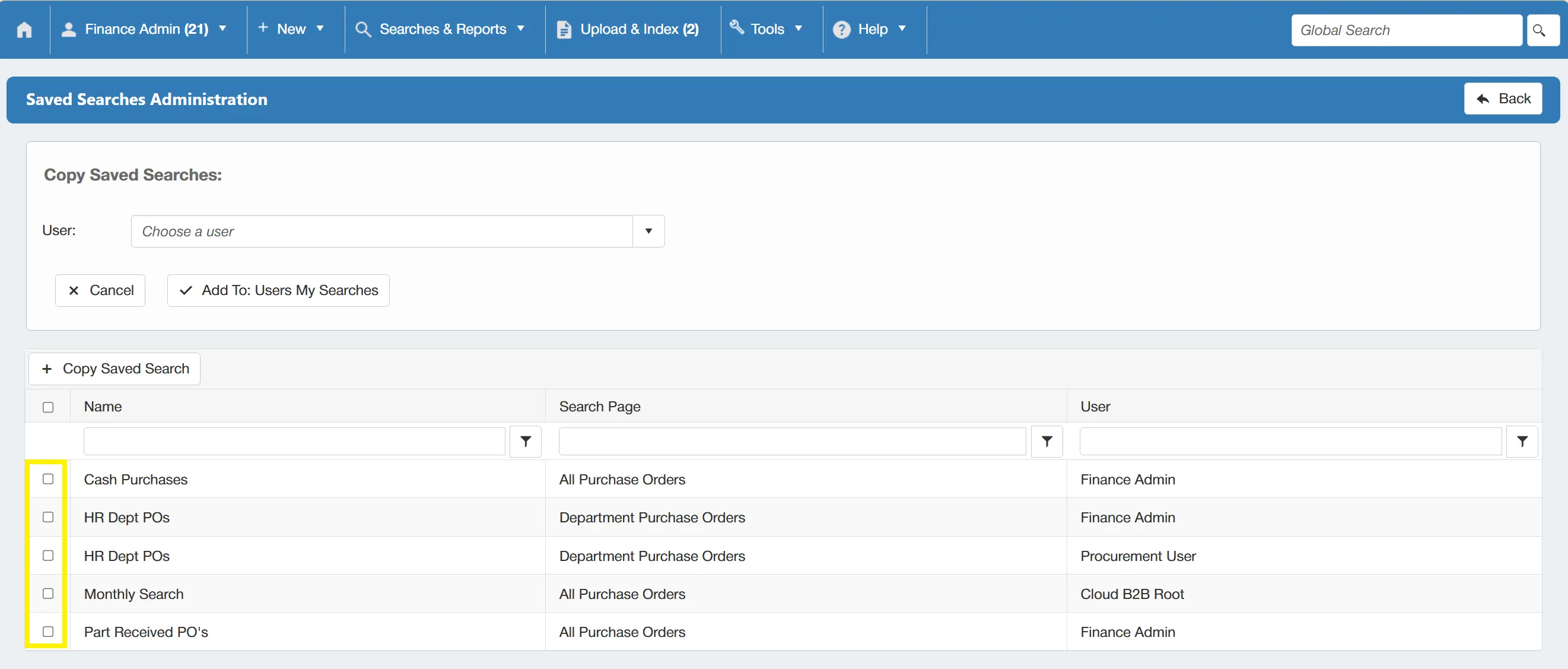Apply the User column filter icon
This screenshot has height=669, width=1568.
[1522, 441]
